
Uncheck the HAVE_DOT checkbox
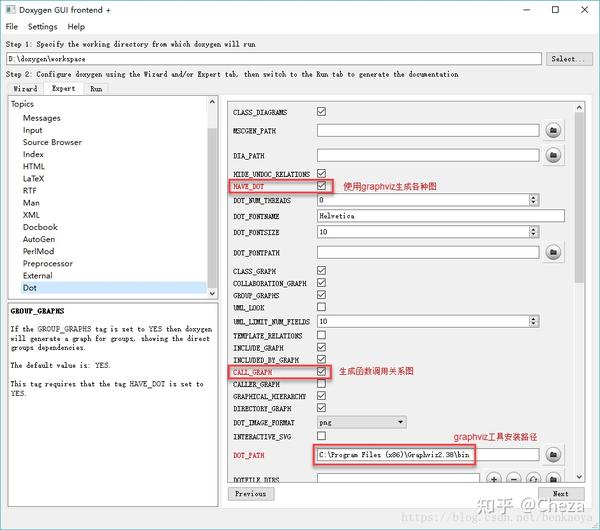[321, 186]
